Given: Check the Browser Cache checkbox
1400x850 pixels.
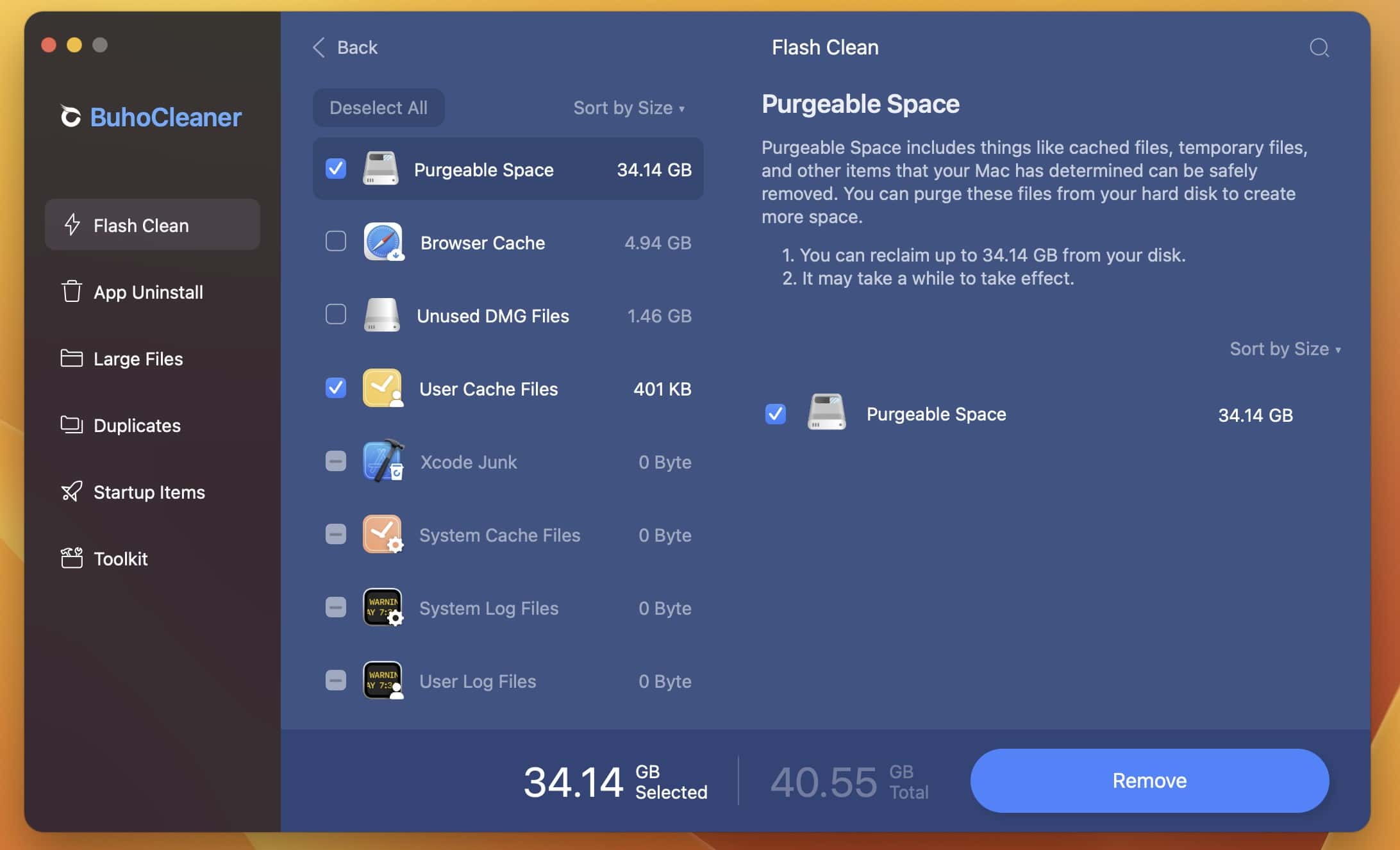Looking at the screenshot, I should tap(336, 242).
